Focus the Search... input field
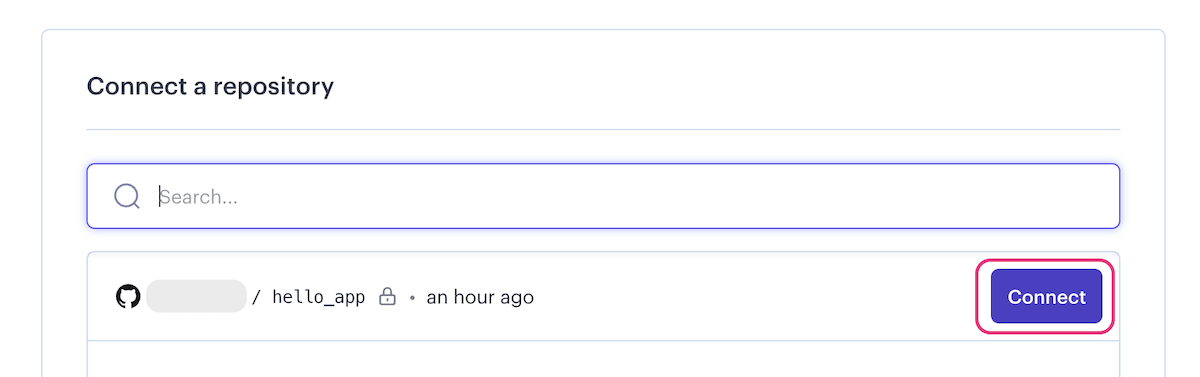This screenshot has width=1200, height=377. pos(603,196)
